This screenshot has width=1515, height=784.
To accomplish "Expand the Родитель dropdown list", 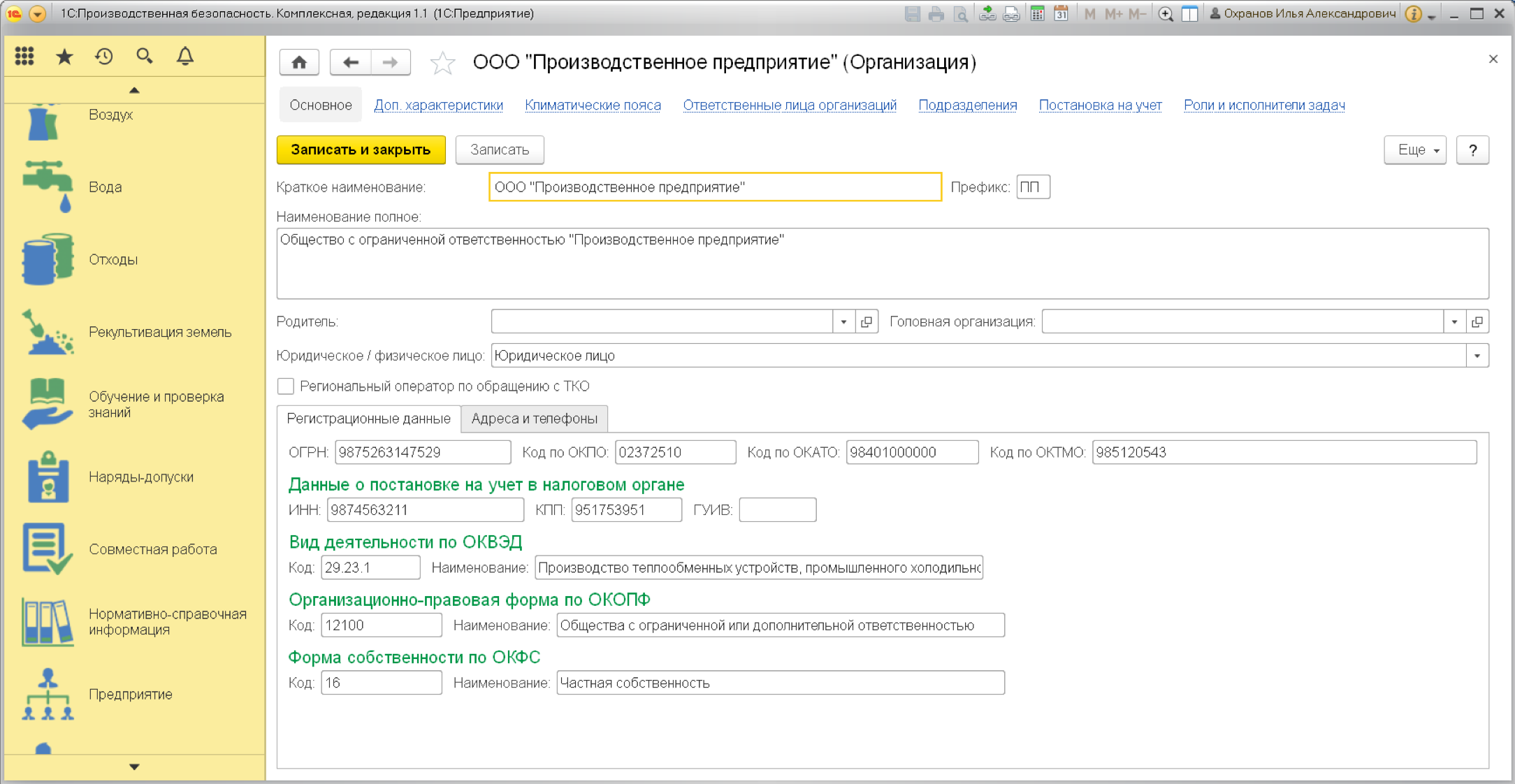I will pyautogui.click(x=843, y=321).
